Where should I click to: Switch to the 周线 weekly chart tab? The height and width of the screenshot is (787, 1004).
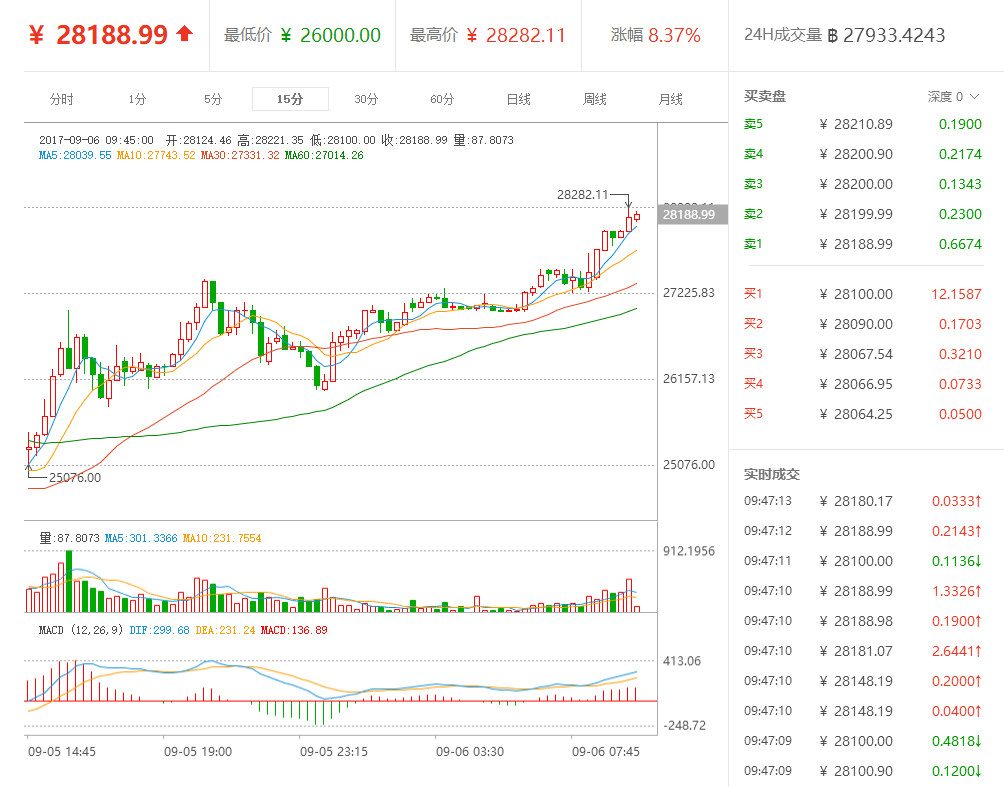595,99
